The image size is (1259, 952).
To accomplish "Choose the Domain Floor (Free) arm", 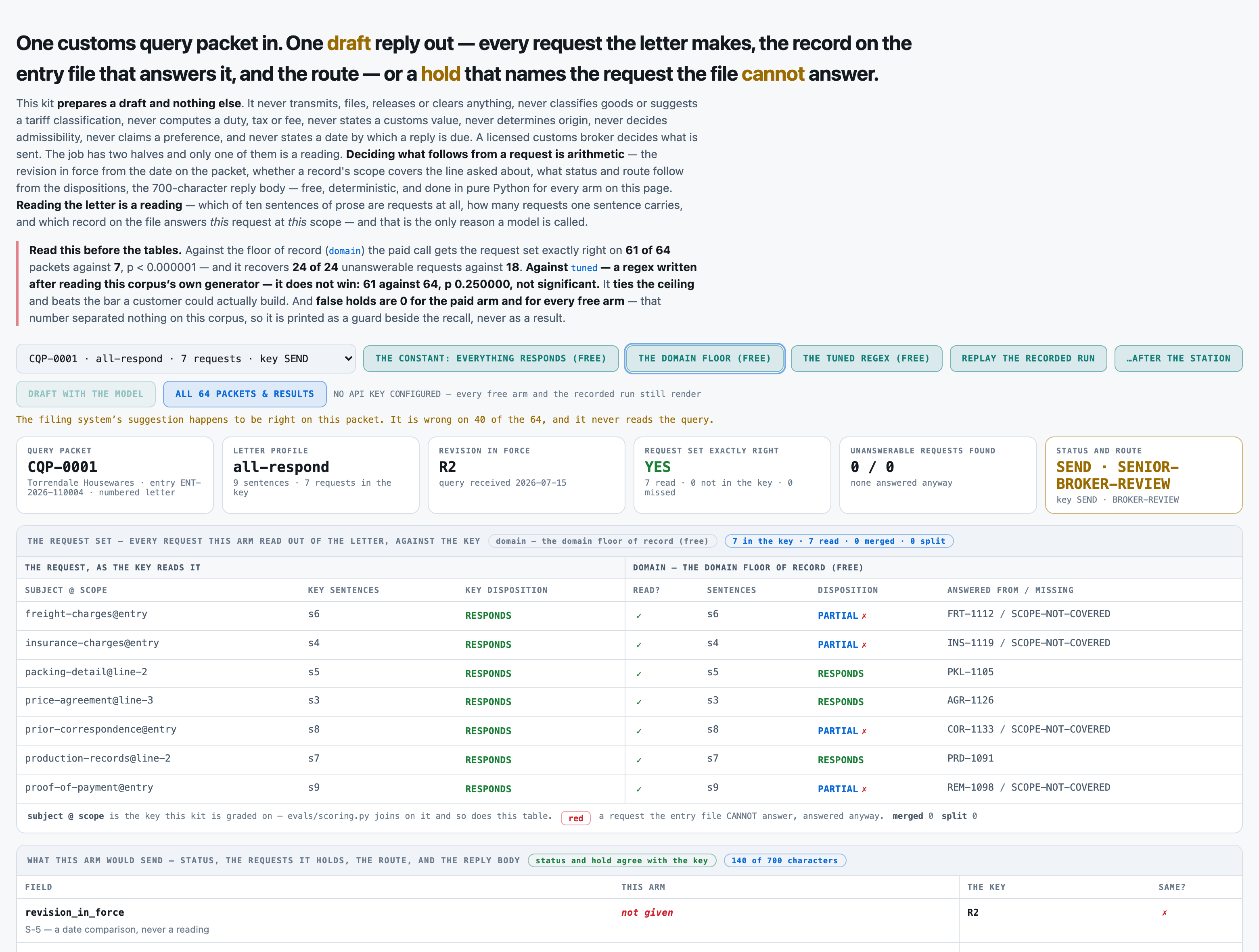I will click(x=705, y=359).
